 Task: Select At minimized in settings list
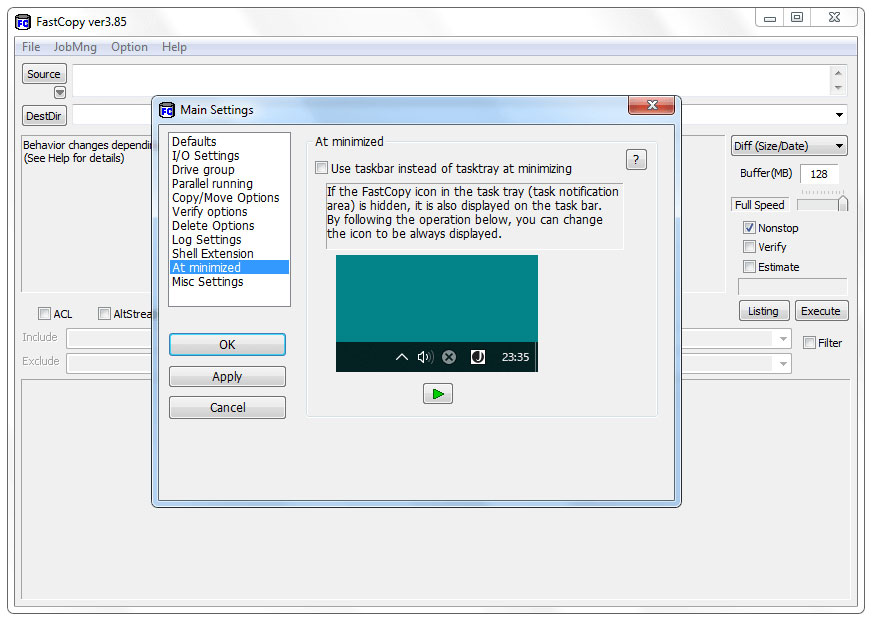(229, 267)
